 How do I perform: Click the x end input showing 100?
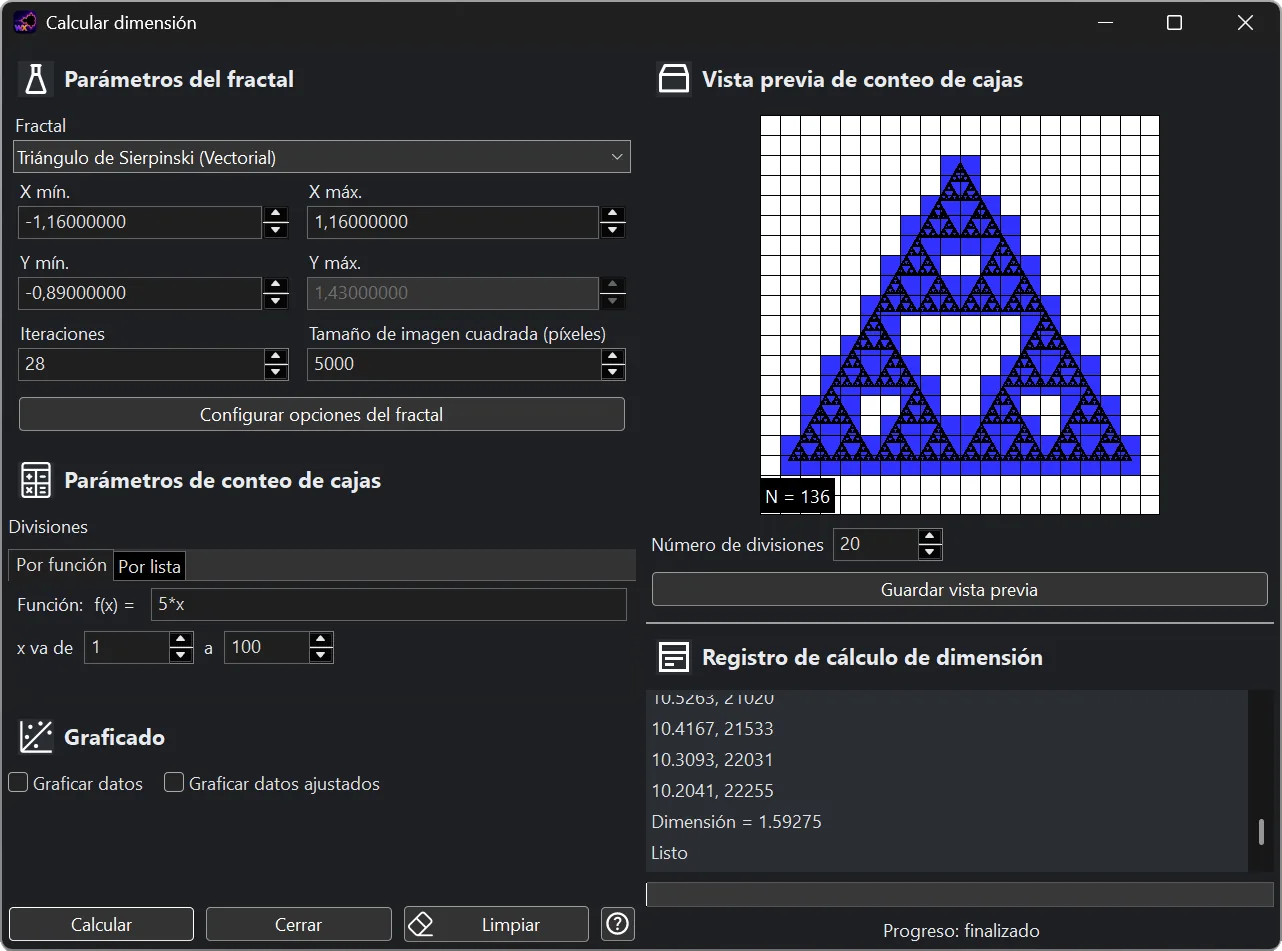(x=266, y=647)
